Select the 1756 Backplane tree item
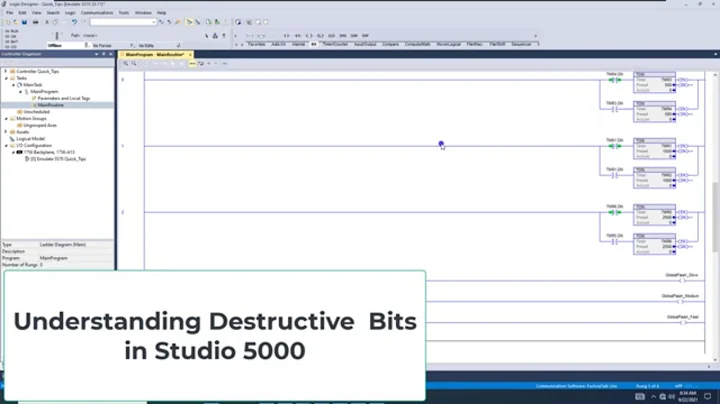 click(49, 152)
